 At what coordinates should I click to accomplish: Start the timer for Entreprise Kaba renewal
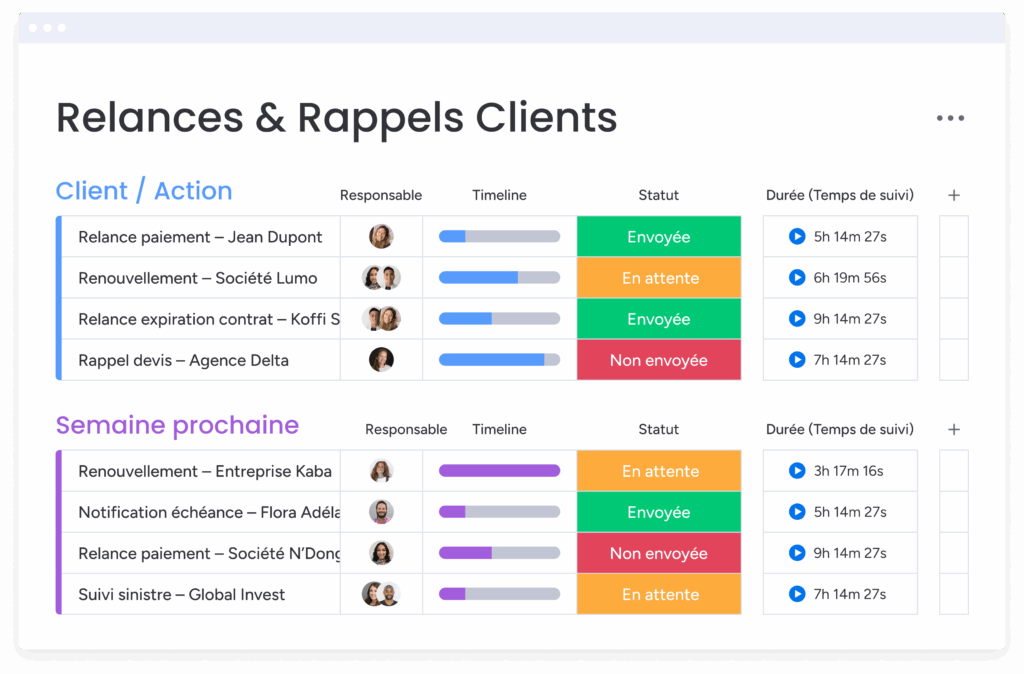[797, 471]
